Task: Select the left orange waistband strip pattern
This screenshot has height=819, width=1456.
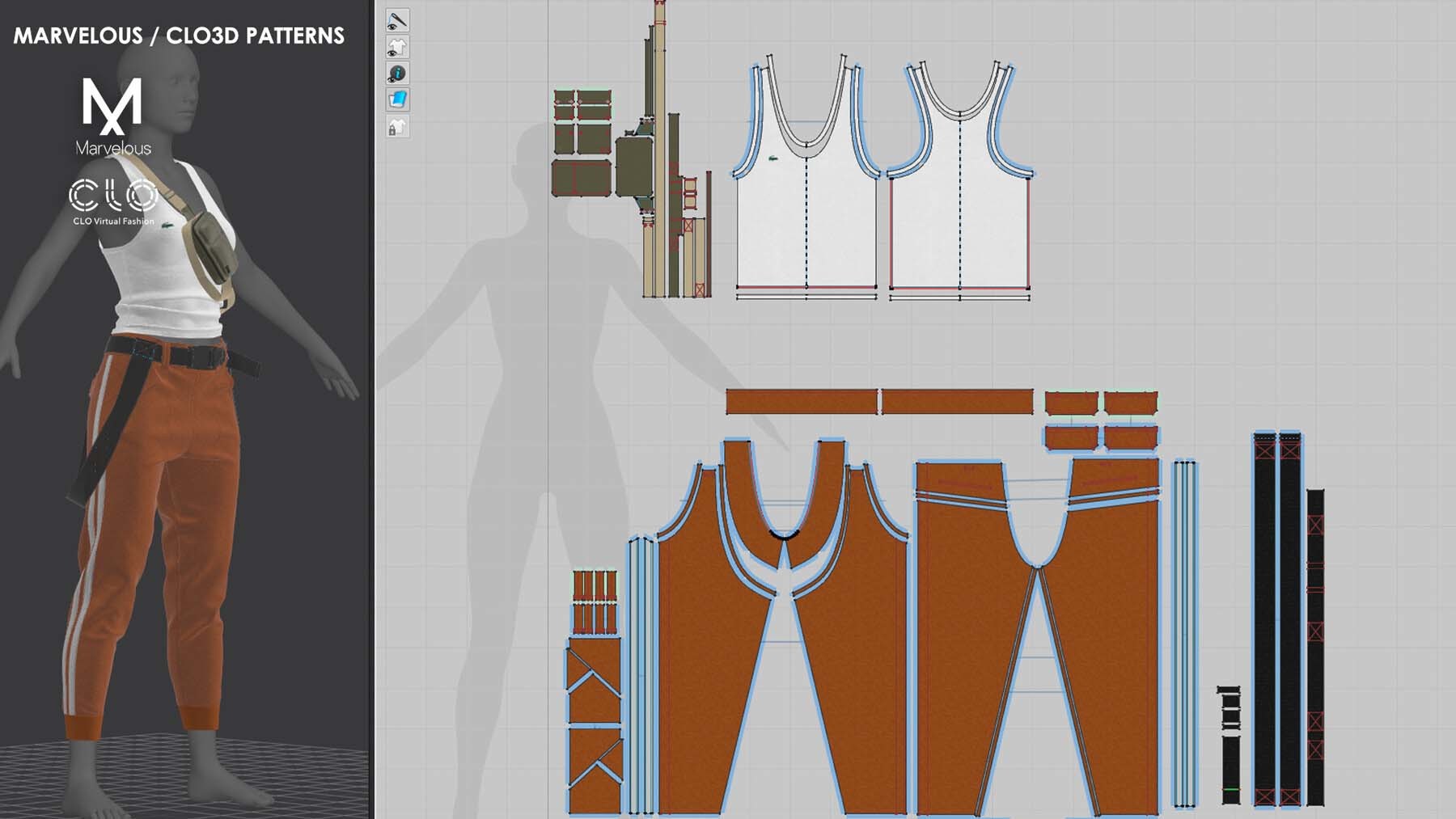Action: (x=801, y=402)
